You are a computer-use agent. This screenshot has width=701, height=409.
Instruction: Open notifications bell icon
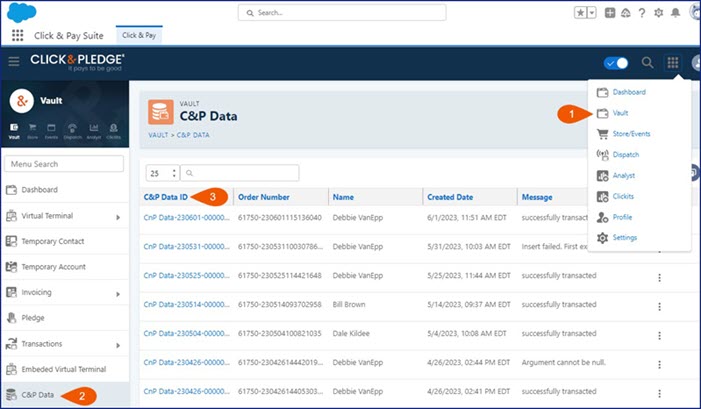(676, 13)
